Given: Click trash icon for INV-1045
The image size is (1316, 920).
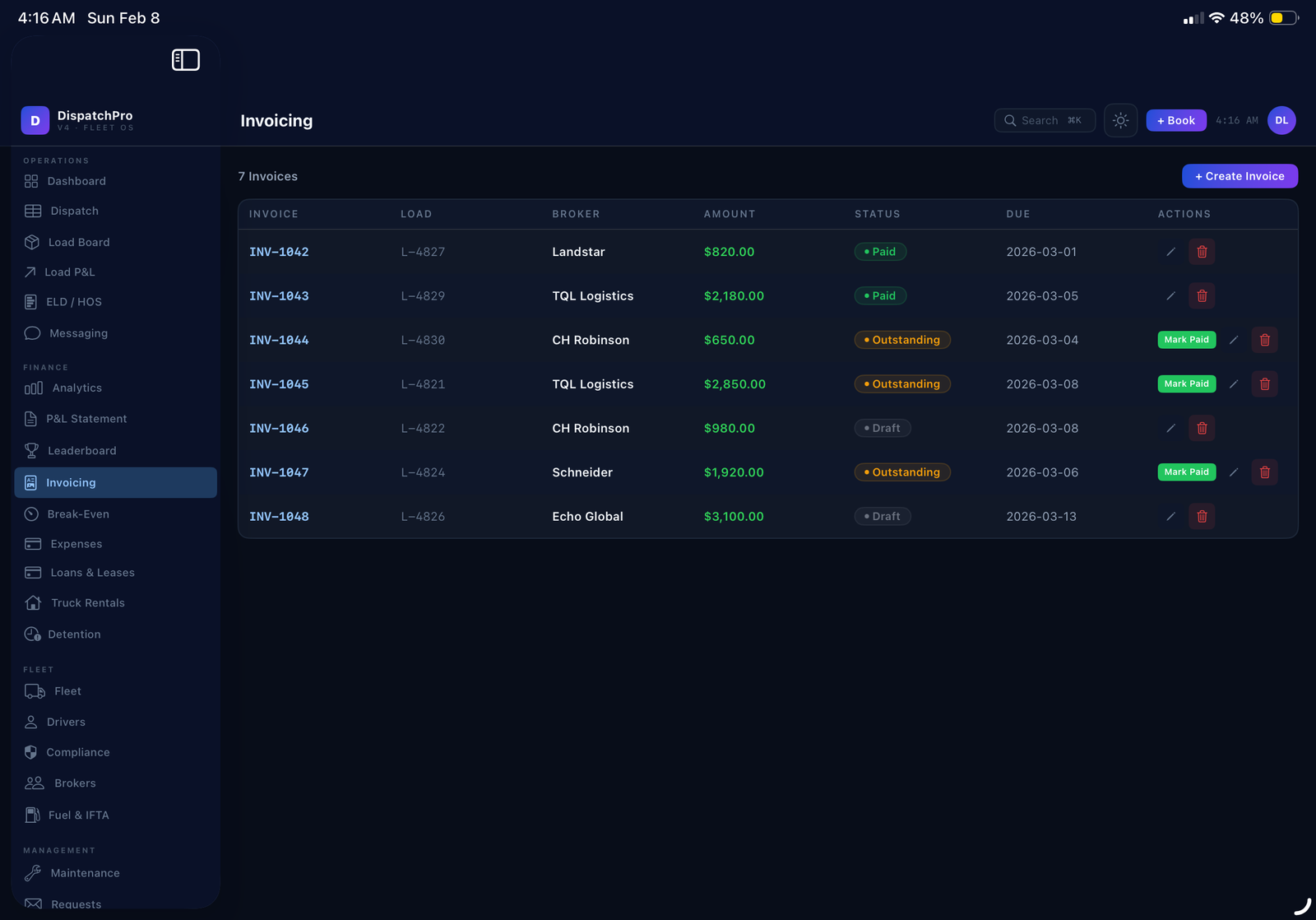Looking at the screenshot, I should tap(1264, 384).
